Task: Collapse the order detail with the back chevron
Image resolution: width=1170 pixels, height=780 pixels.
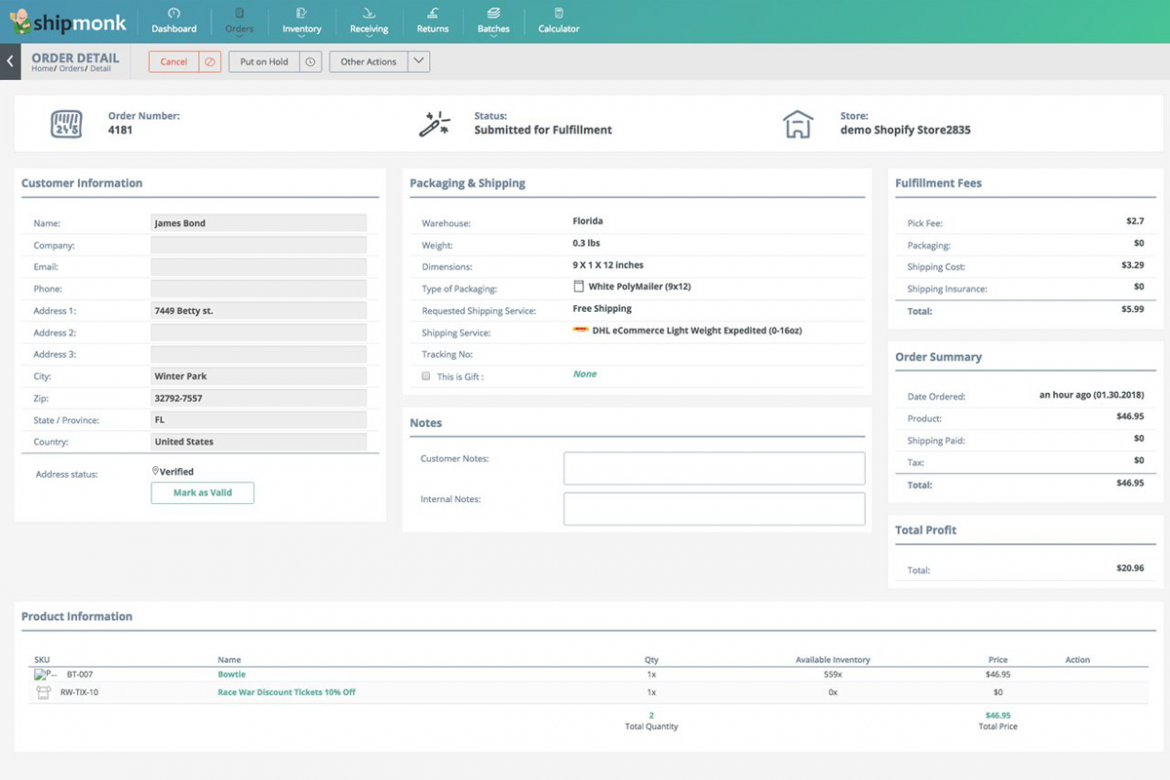Action: click(9, 61)
